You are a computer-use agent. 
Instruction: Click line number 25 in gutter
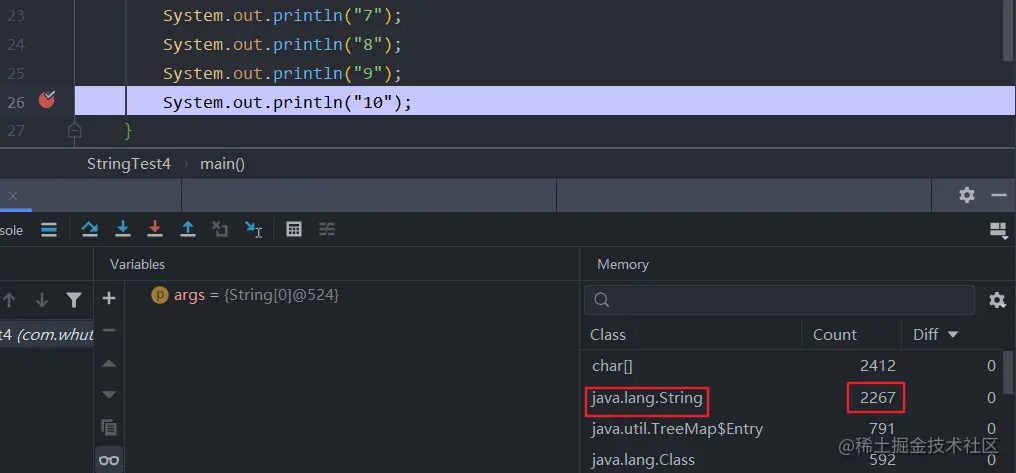tap(16, 73)
